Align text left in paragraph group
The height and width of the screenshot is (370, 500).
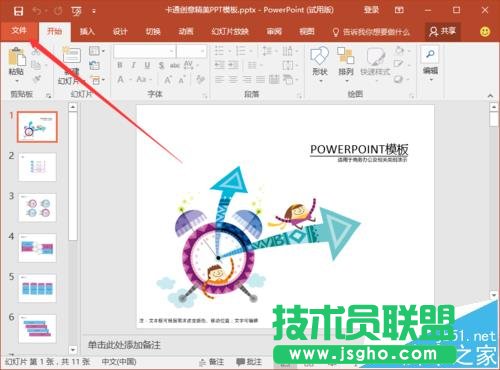tap(219, 80)
